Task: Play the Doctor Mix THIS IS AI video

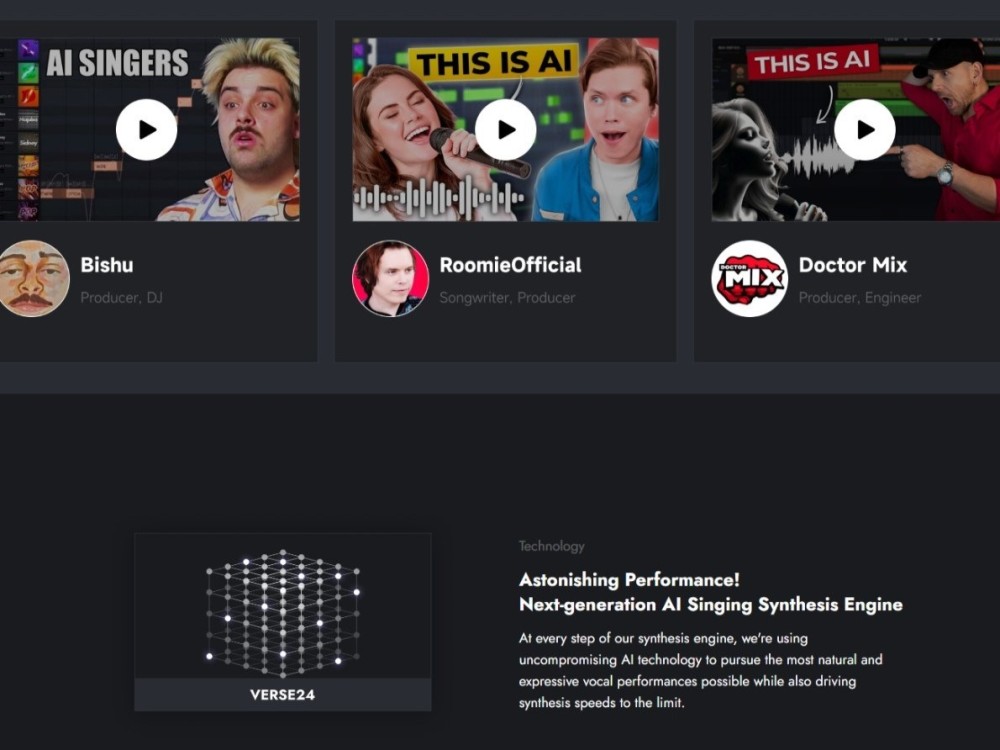Action: coord(864,129)
